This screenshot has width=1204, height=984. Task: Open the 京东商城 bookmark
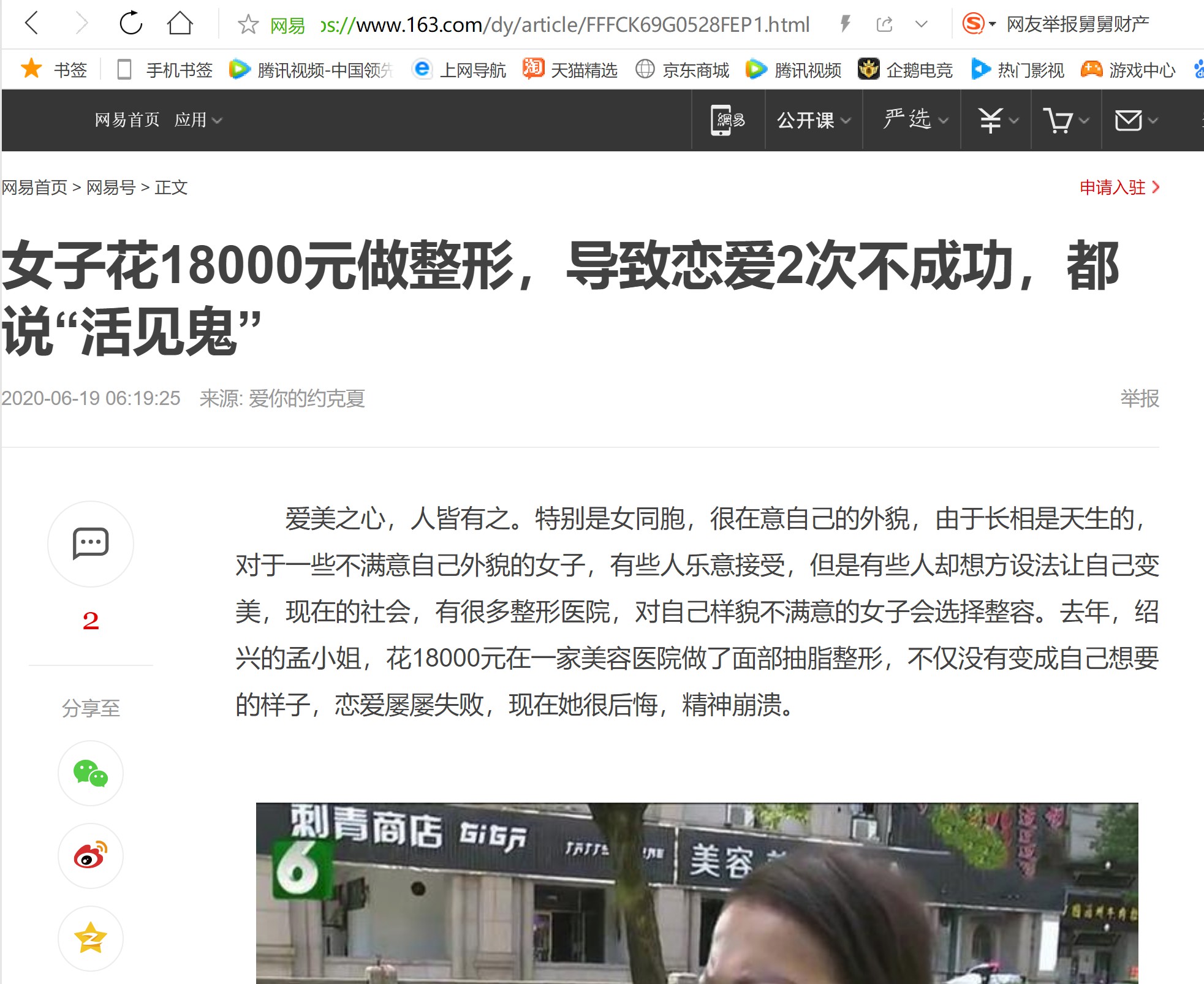682,69
